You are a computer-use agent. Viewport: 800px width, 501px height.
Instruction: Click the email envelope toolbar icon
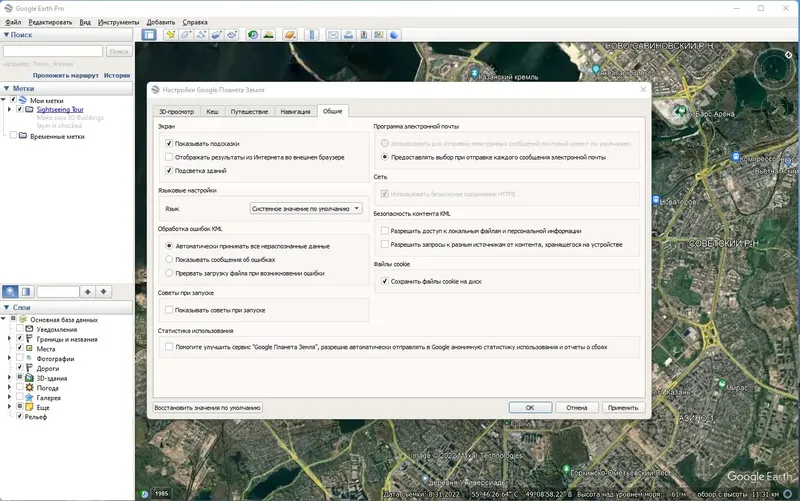point(333,35)
